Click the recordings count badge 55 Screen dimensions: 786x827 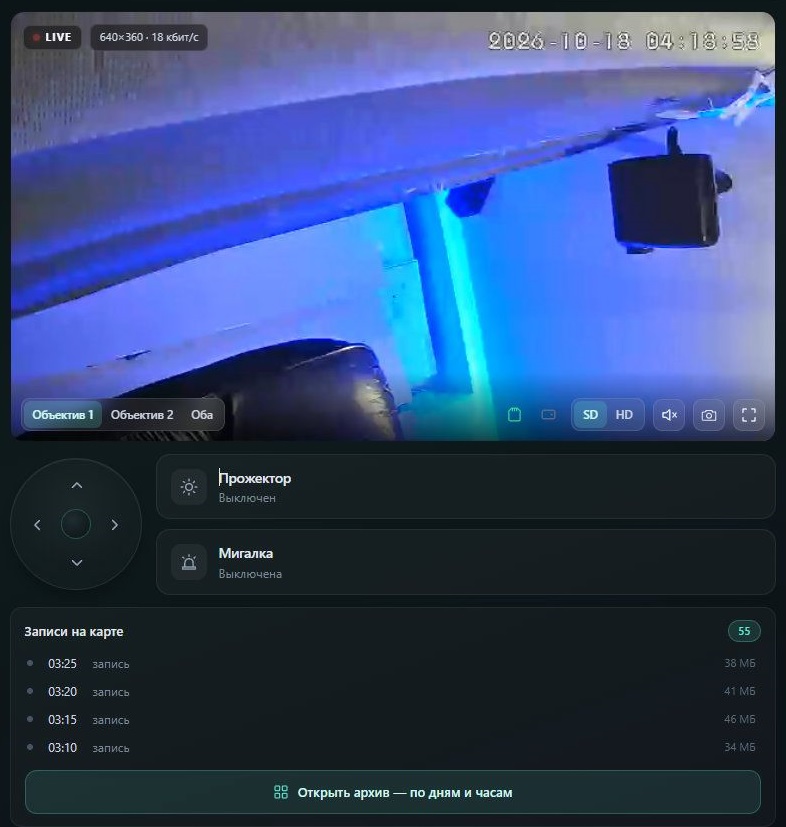tap(744, 631)
